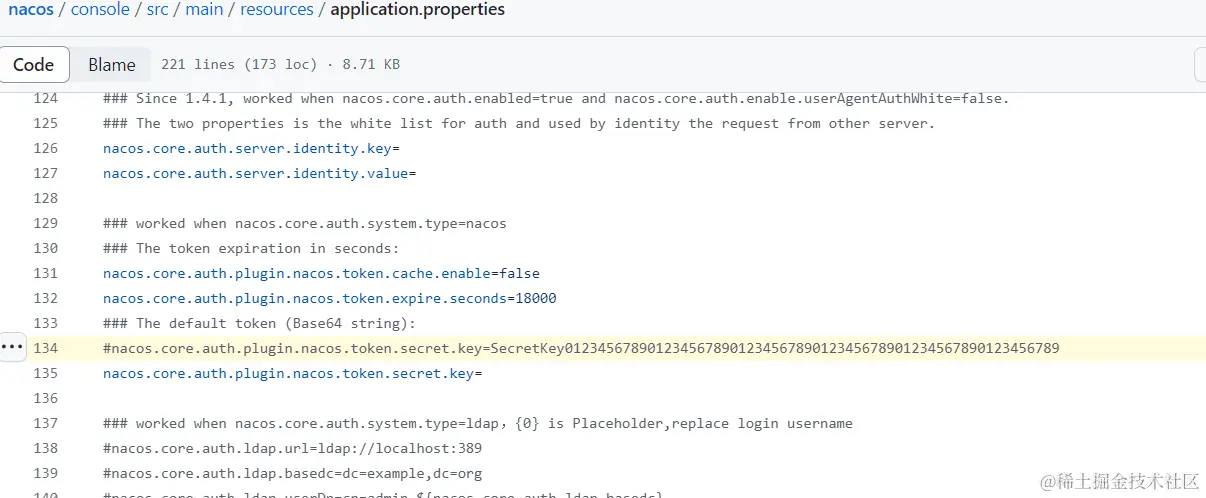This screenshot has height=498, width=1206.
Task: Click the nacos.core.auth.server.identity.value= line
Action: click(x=259, y=174)
